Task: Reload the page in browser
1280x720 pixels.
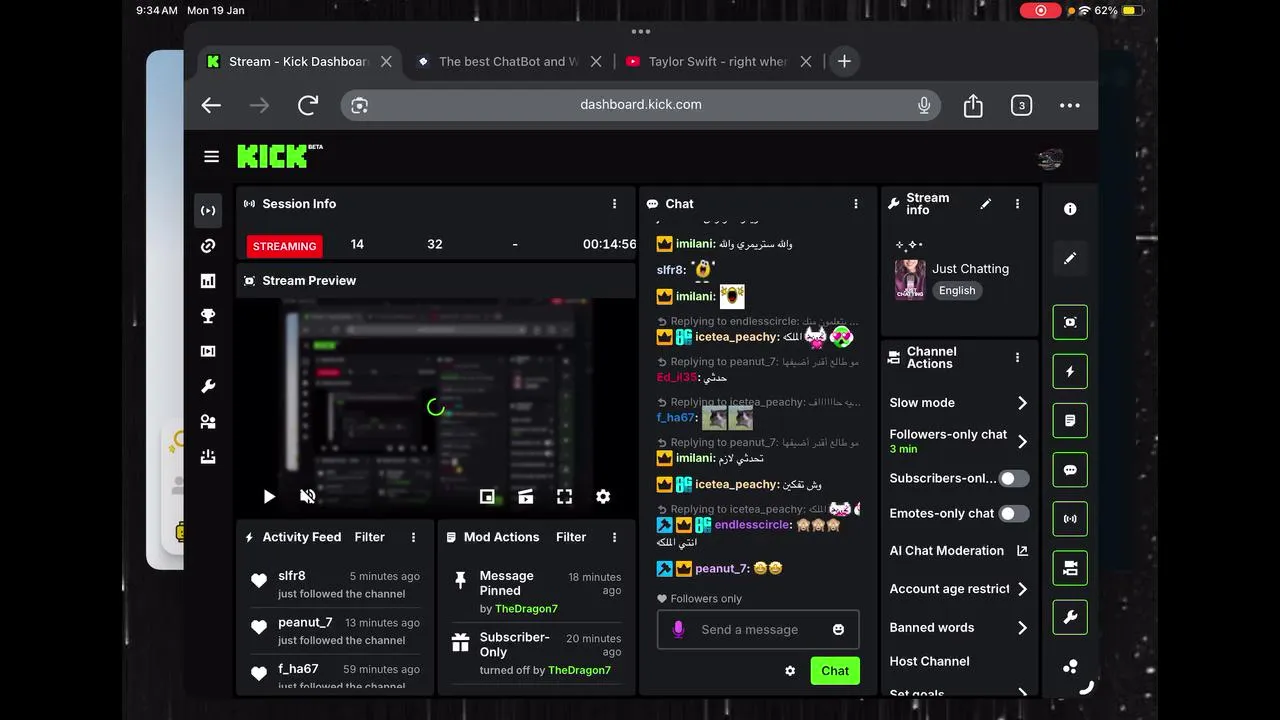Action: pos(308,105)
